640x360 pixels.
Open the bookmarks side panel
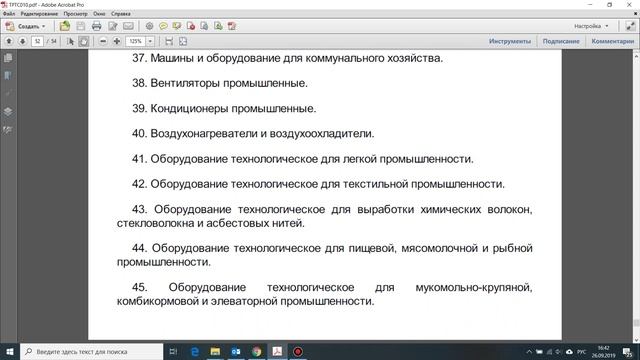pyautogui.click(x=8, y=76)
